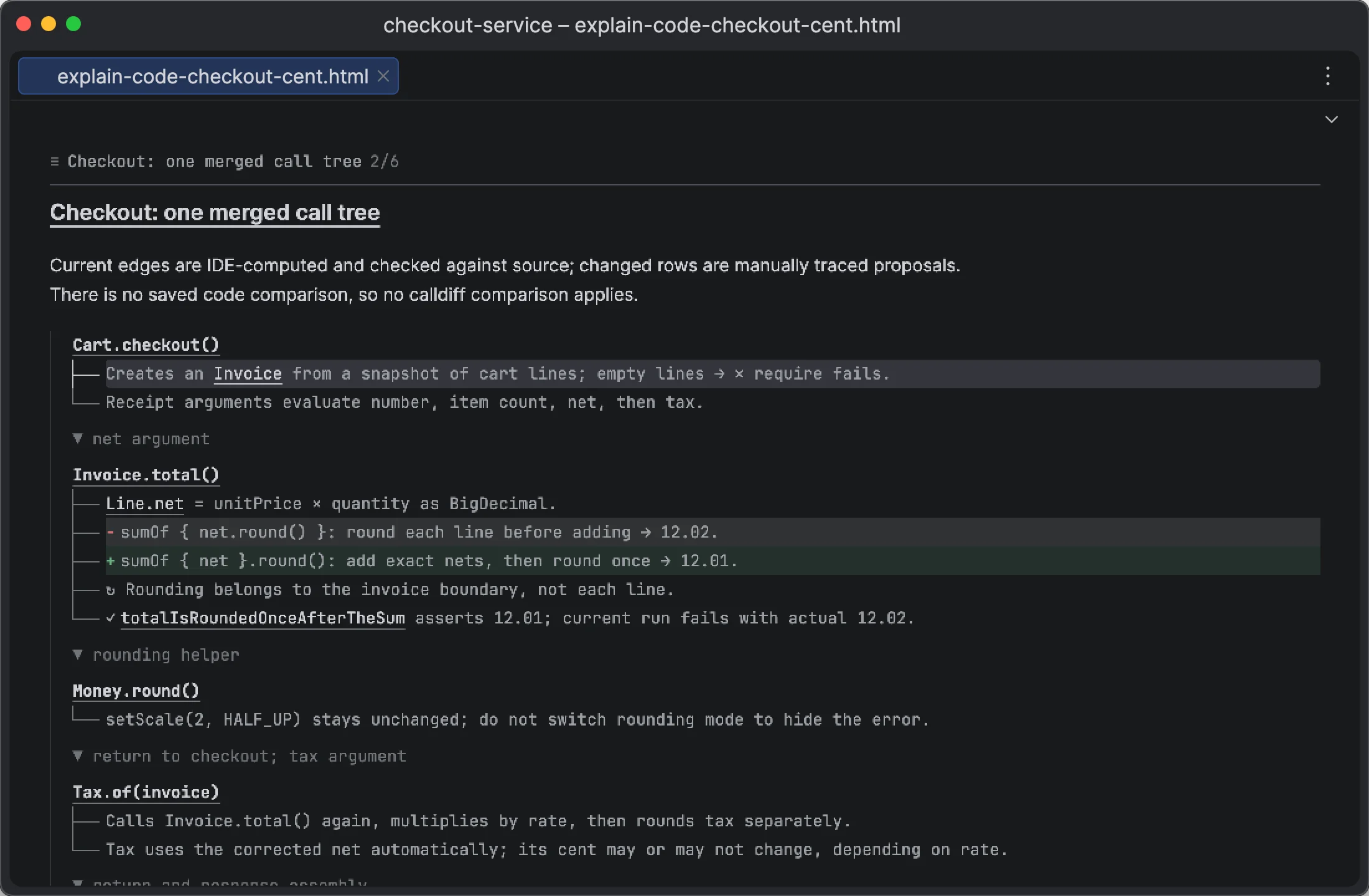Open the totalIsRoundedOnceAfterTheSum test link
The height and width of the screenshot is (896, 1369).
[x=263, y=618]
